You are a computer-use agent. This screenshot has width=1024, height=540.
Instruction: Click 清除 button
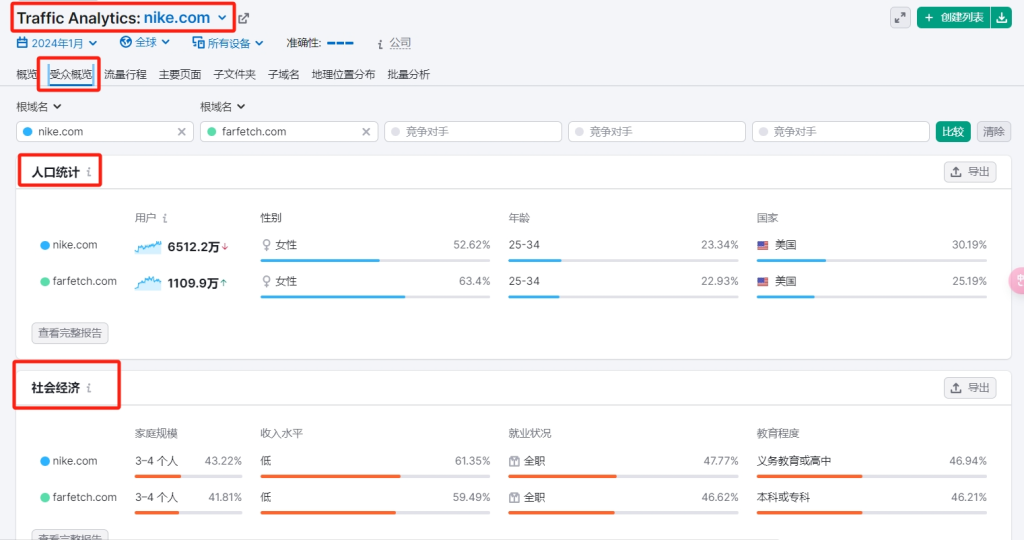point(994,132)
